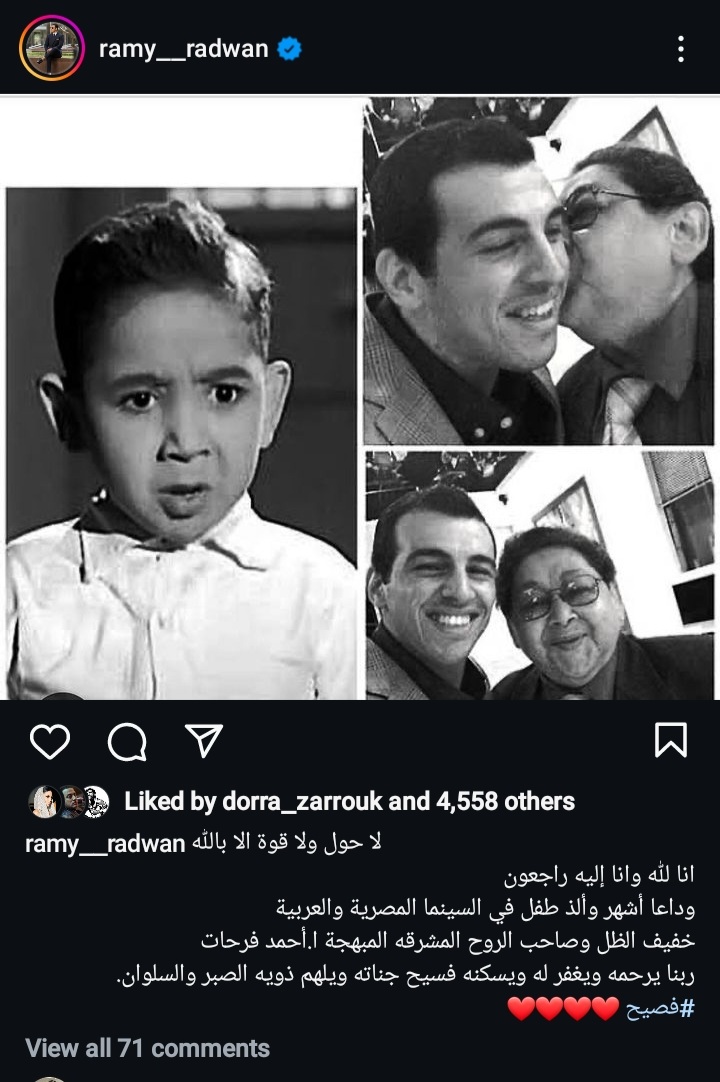The height and width of the screenshot is (1082, 720).
Task: Open the three-dot options menu
Action: 681,49
